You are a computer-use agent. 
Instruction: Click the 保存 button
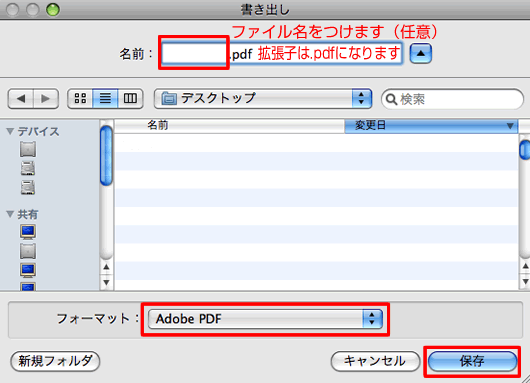[x=473, y=361]
